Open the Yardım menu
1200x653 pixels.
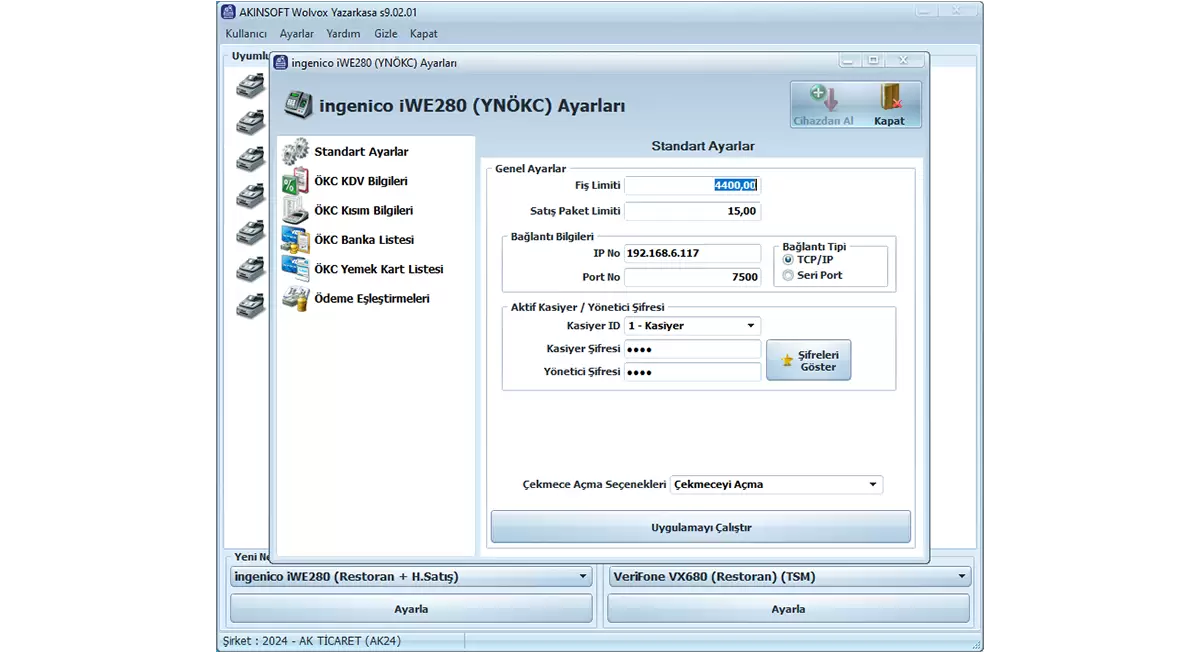click(343, 33)
